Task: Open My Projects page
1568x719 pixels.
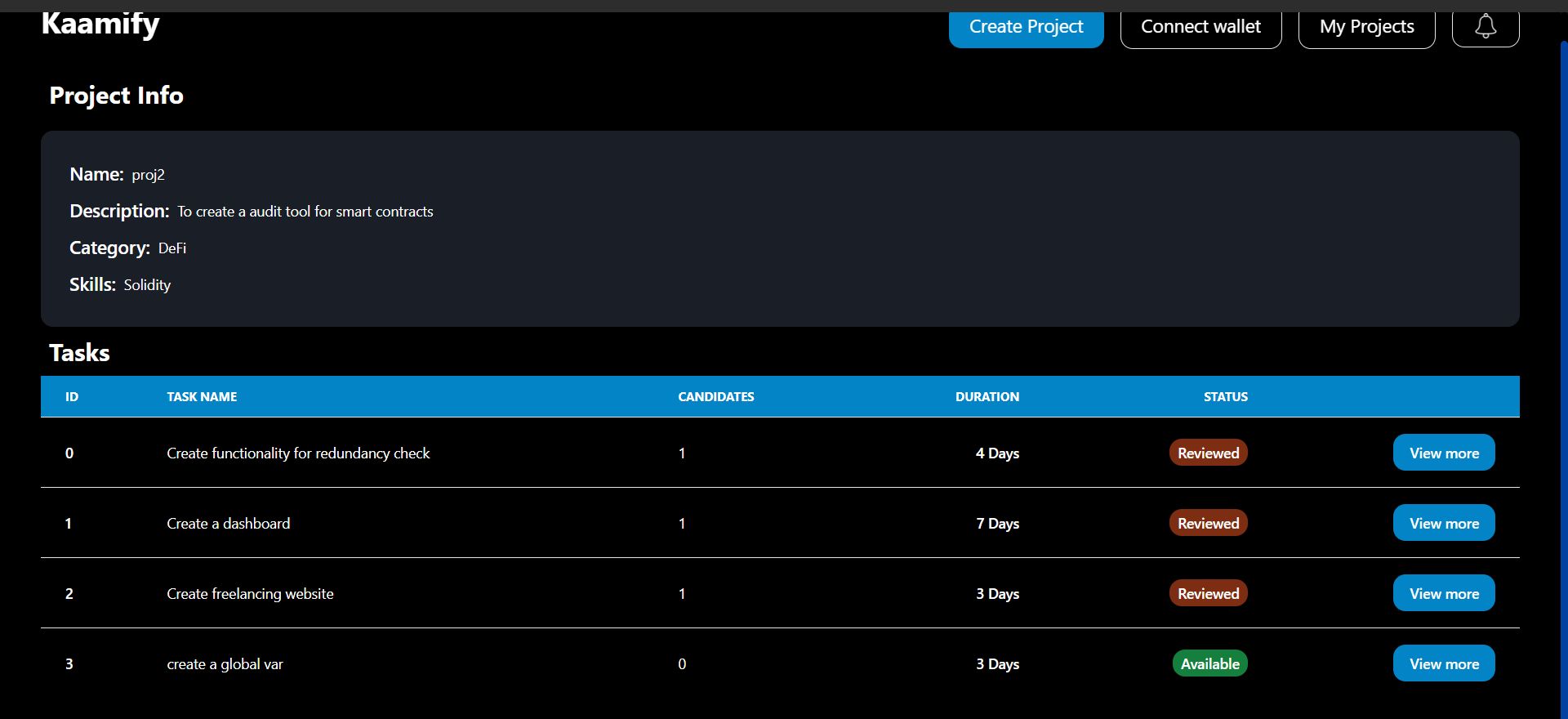Action: [1366, 27]
